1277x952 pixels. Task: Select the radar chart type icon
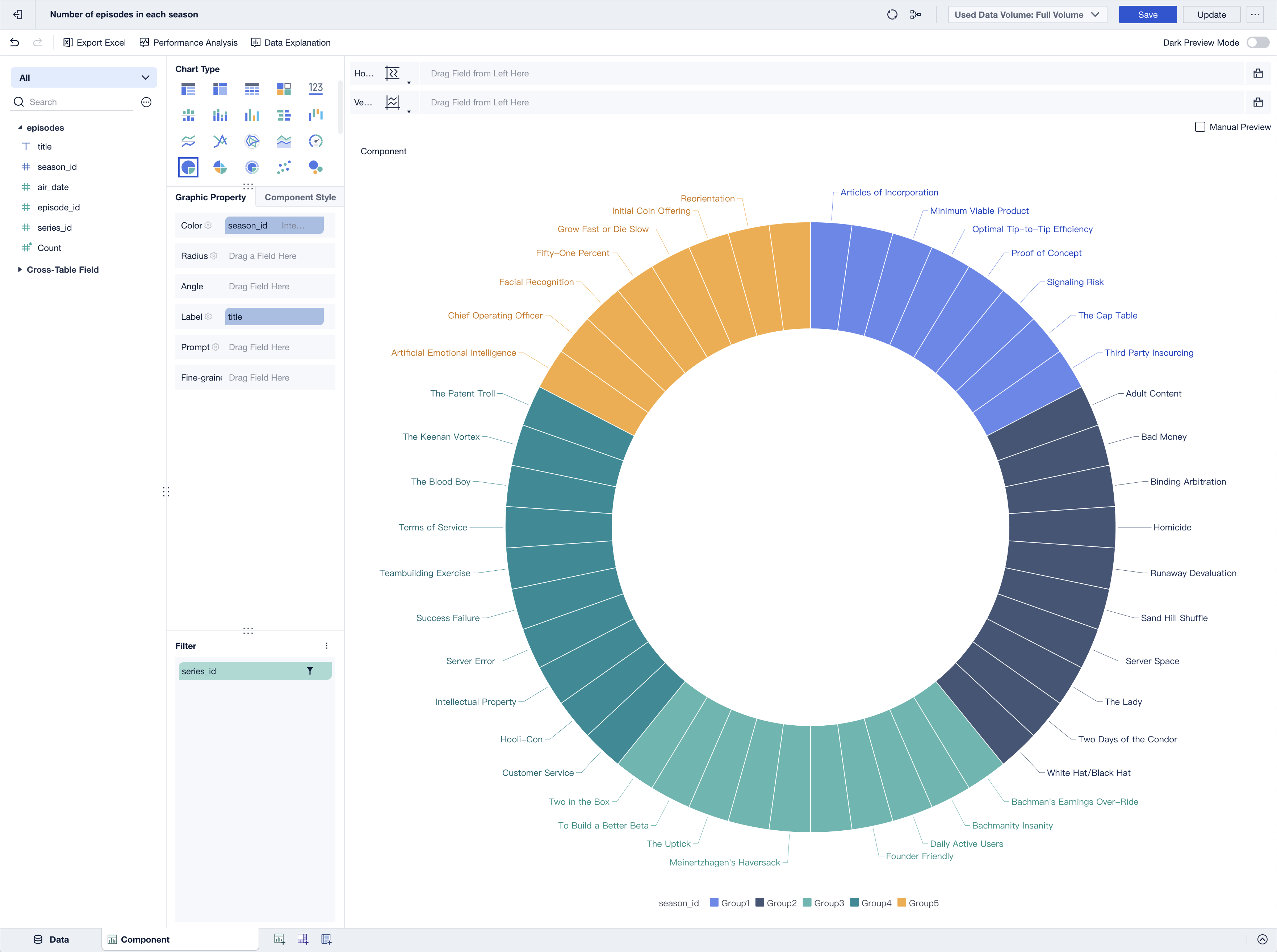[252, 141]
